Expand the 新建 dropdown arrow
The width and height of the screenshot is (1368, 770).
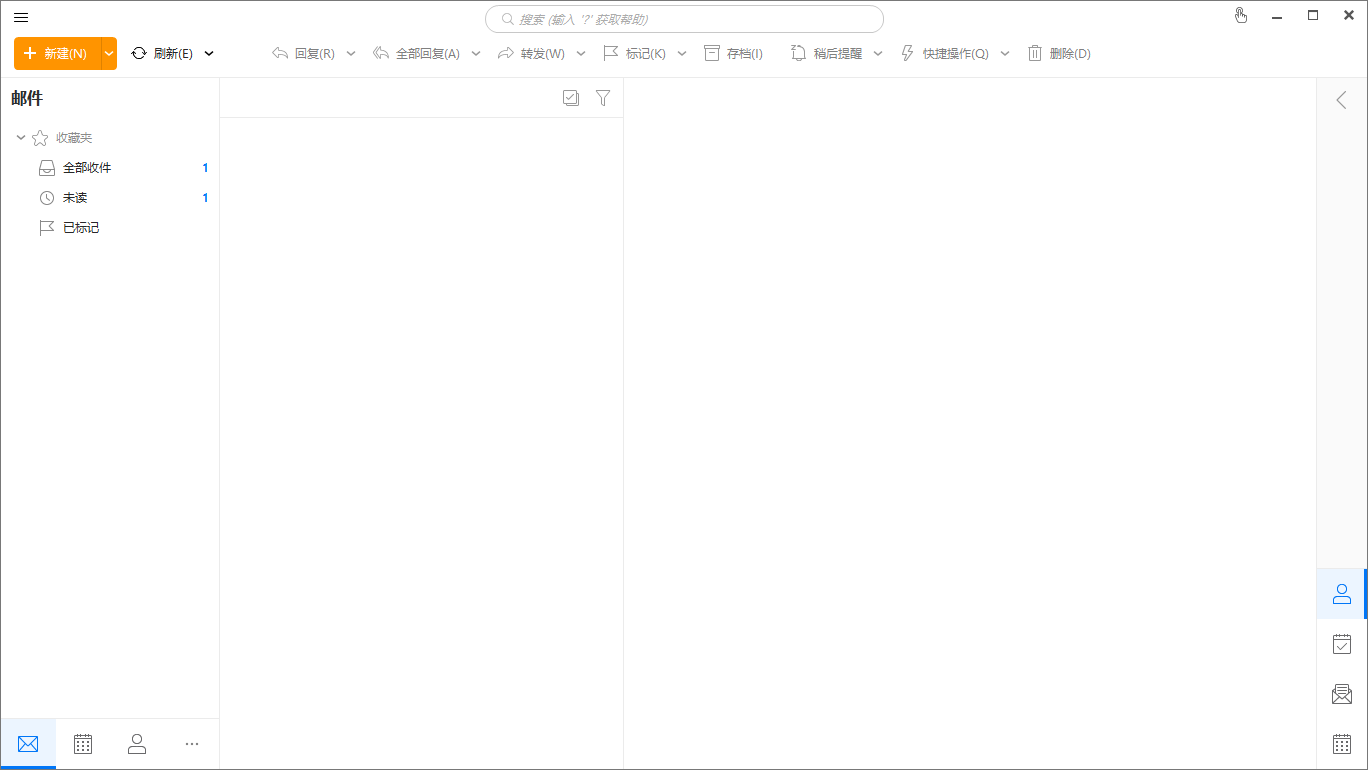109,54
